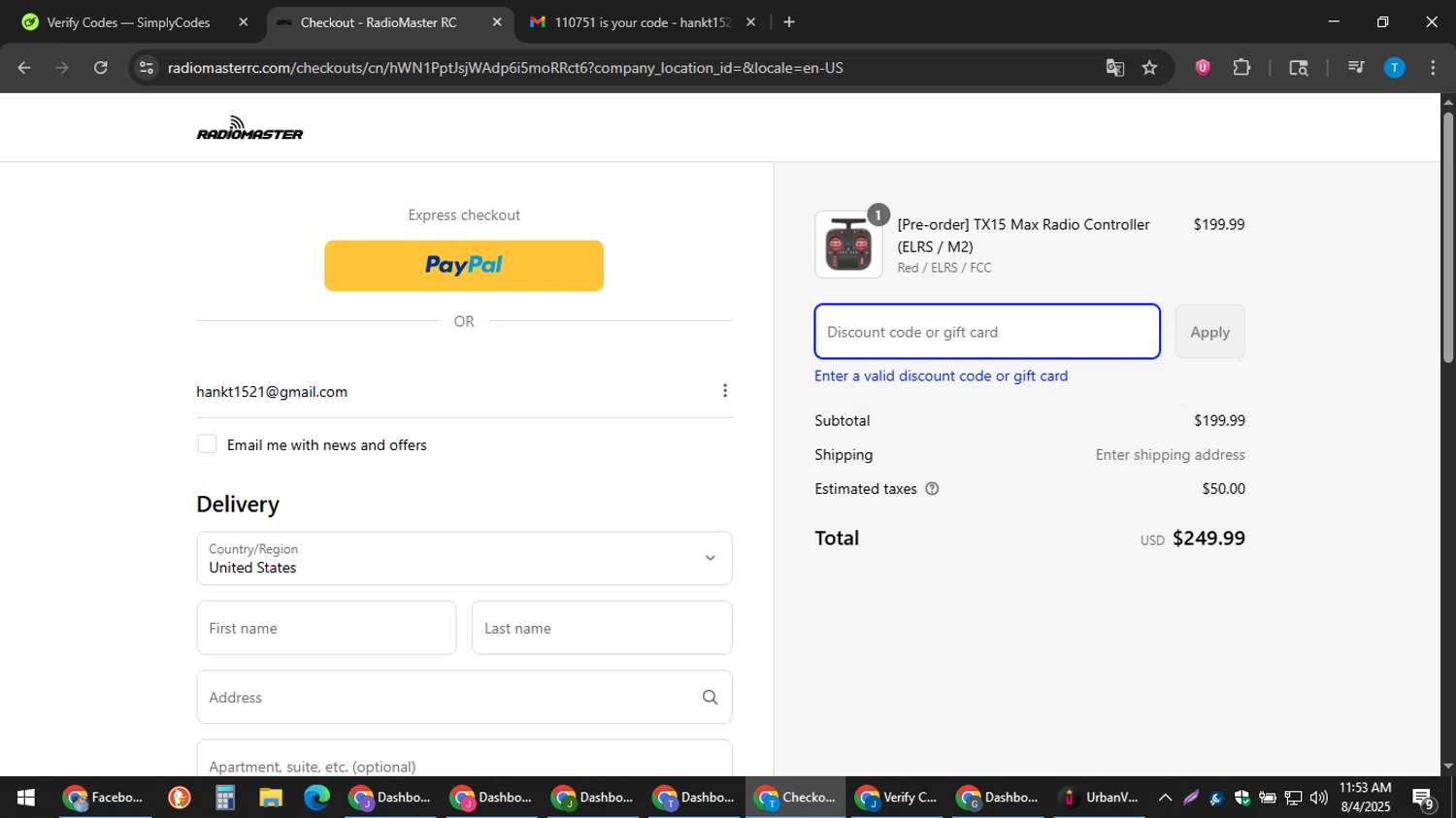The image size is (1456, 818).
Task: Bookmark this page with the star icon
Action: pos(1150,68)
